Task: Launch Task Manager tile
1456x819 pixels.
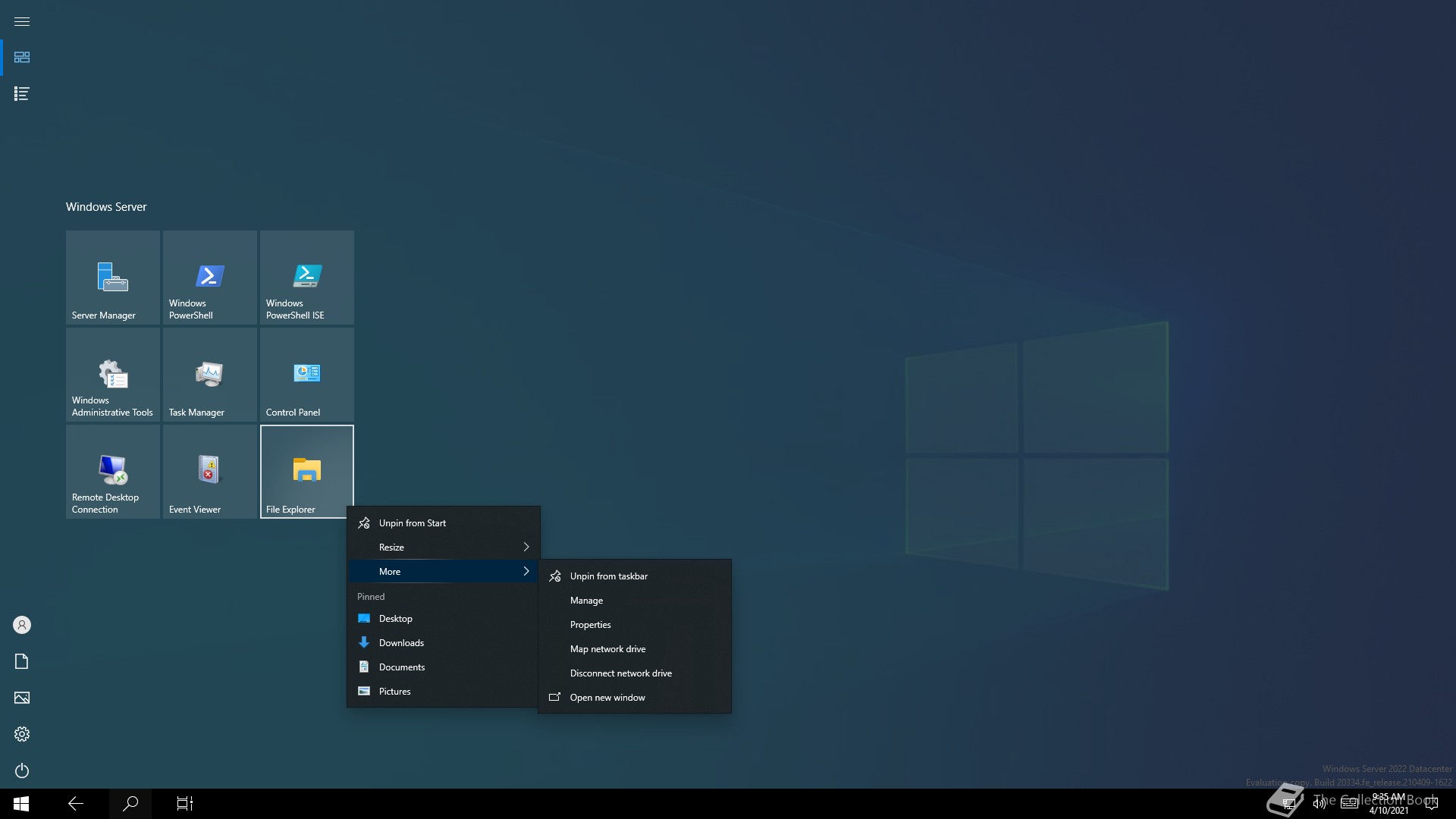Action: click(210, 375)
